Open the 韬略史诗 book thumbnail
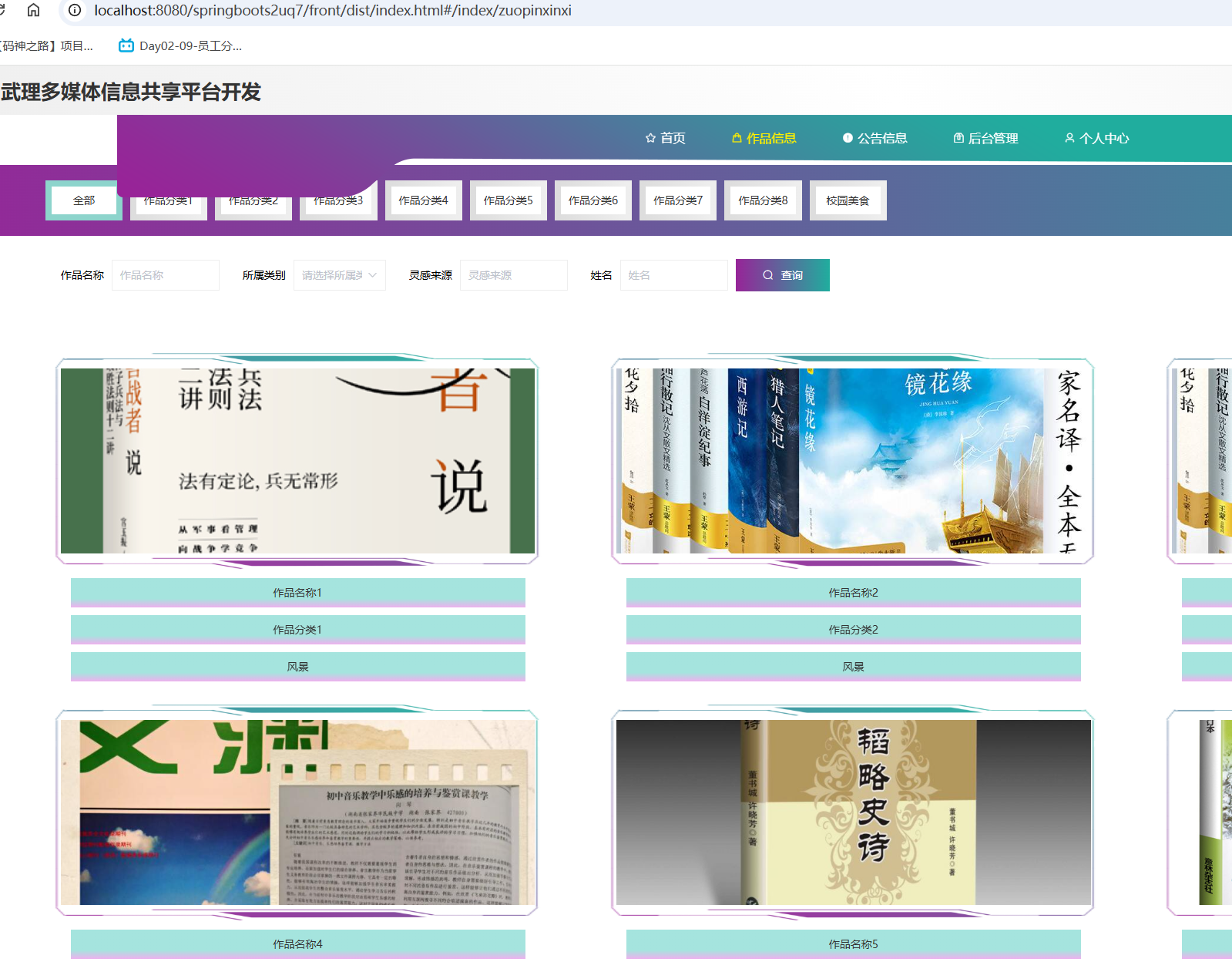This screenshot has height=962, width=1232. point(853,812)
